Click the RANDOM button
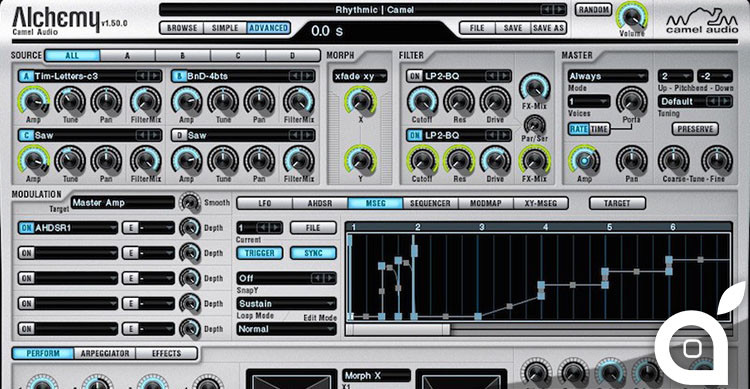The width and height of the screenshot is (750, 389). (x=594, y=10)
